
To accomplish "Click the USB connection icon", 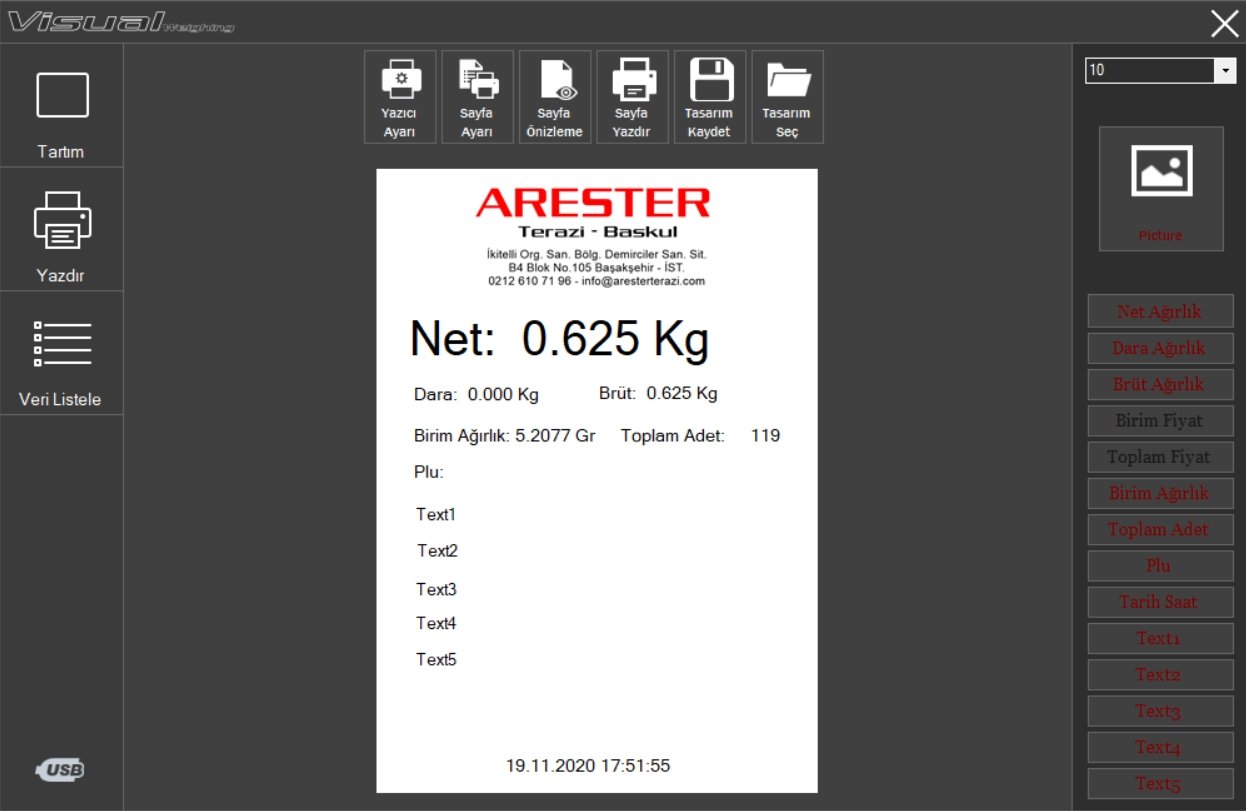I will (61, 769).
